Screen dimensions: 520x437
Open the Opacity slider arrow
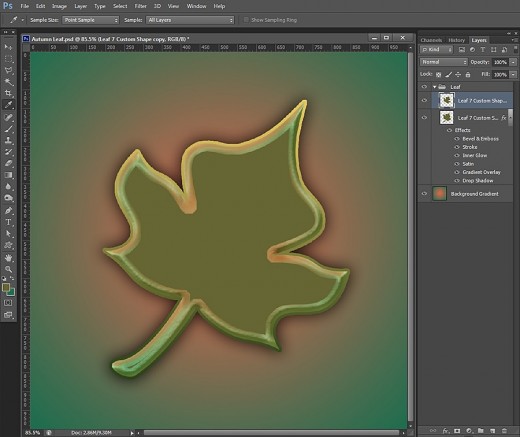(x=513, y=62)
